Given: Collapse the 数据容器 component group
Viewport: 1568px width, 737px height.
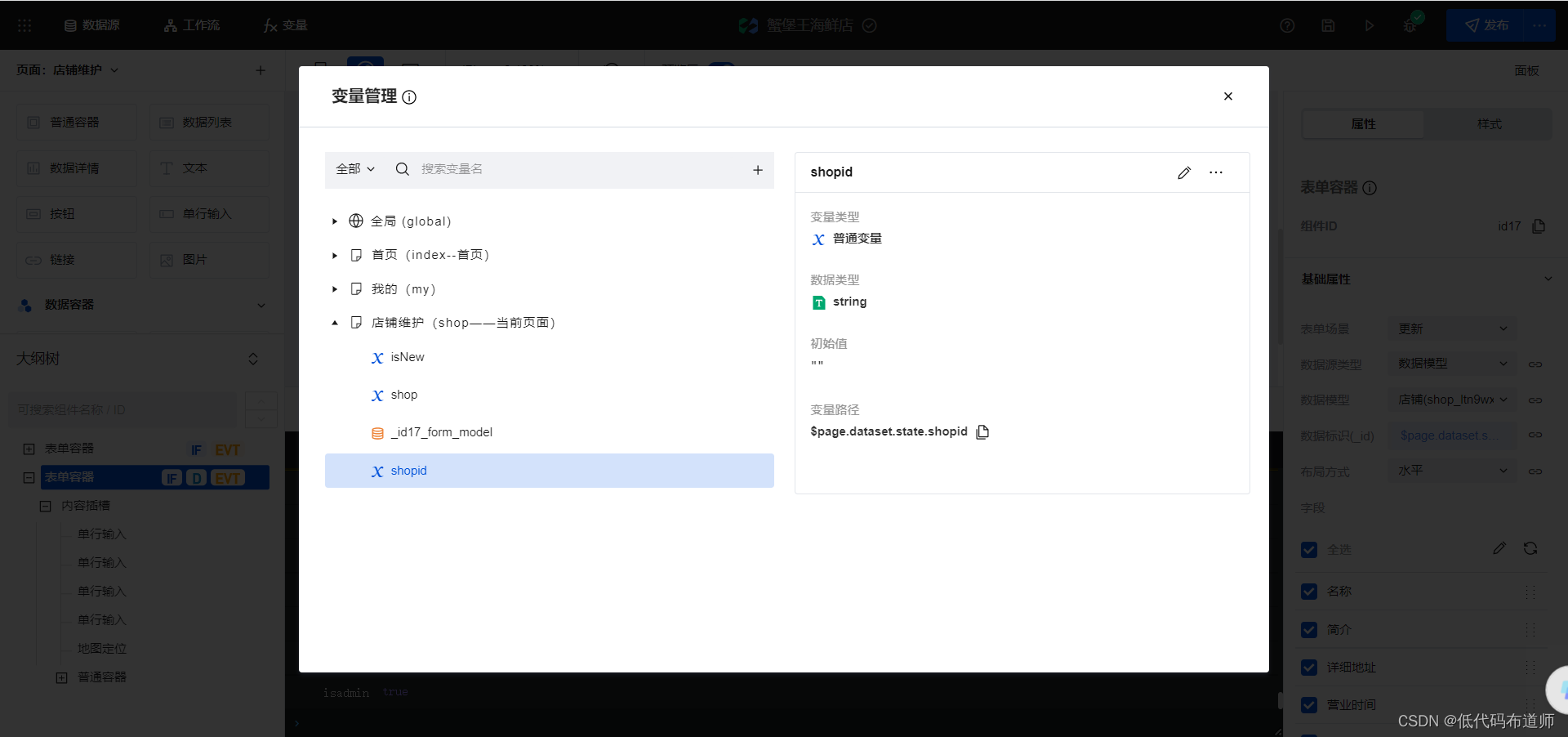Looking at the screenshot, I should pyautogui.click(x=261, y=305).
